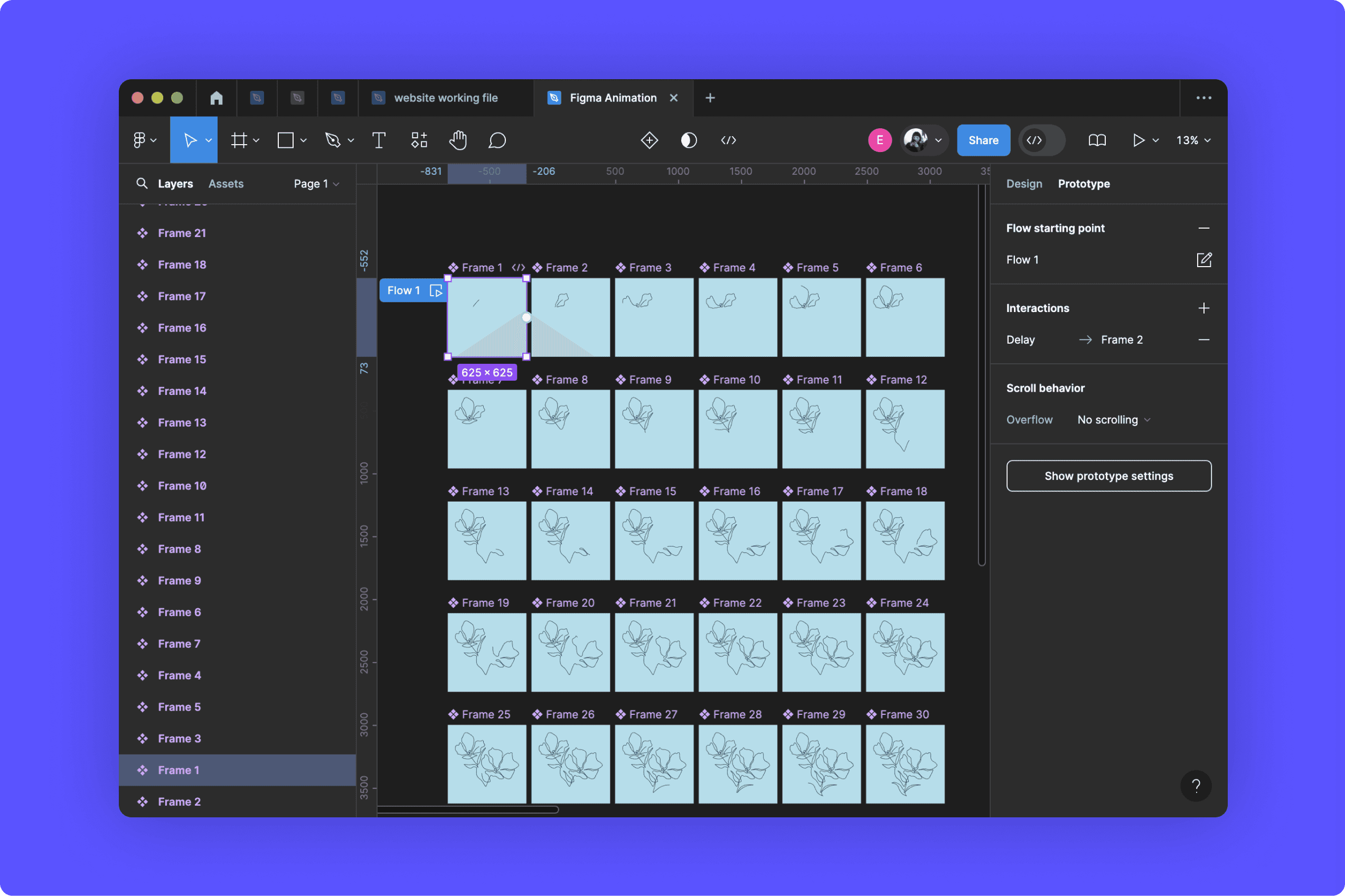Remove the flow starting point minus icon
The height and width of the screenshot is (896, 1345).
(x=1204, y=228)
